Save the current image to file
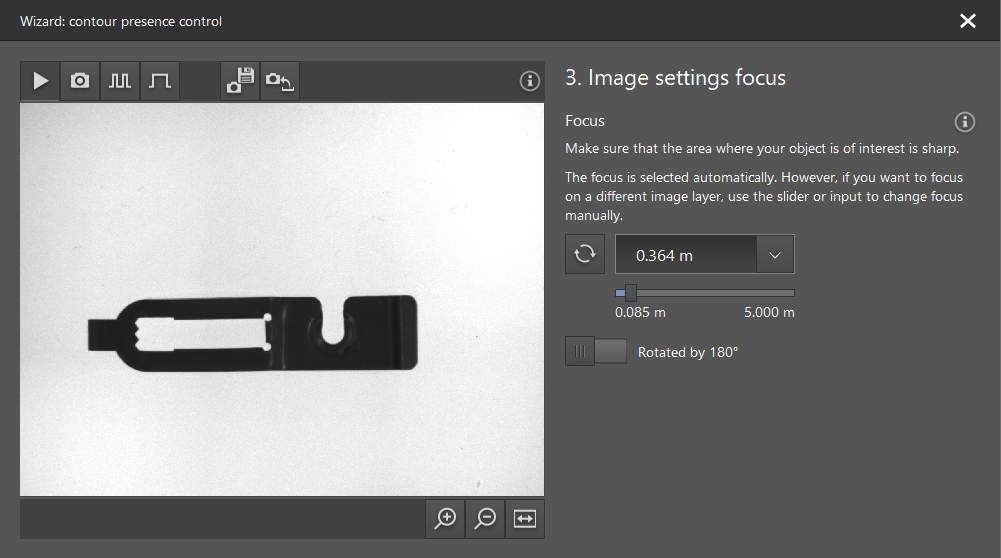Screen dimensions: 1001x558 240,81
